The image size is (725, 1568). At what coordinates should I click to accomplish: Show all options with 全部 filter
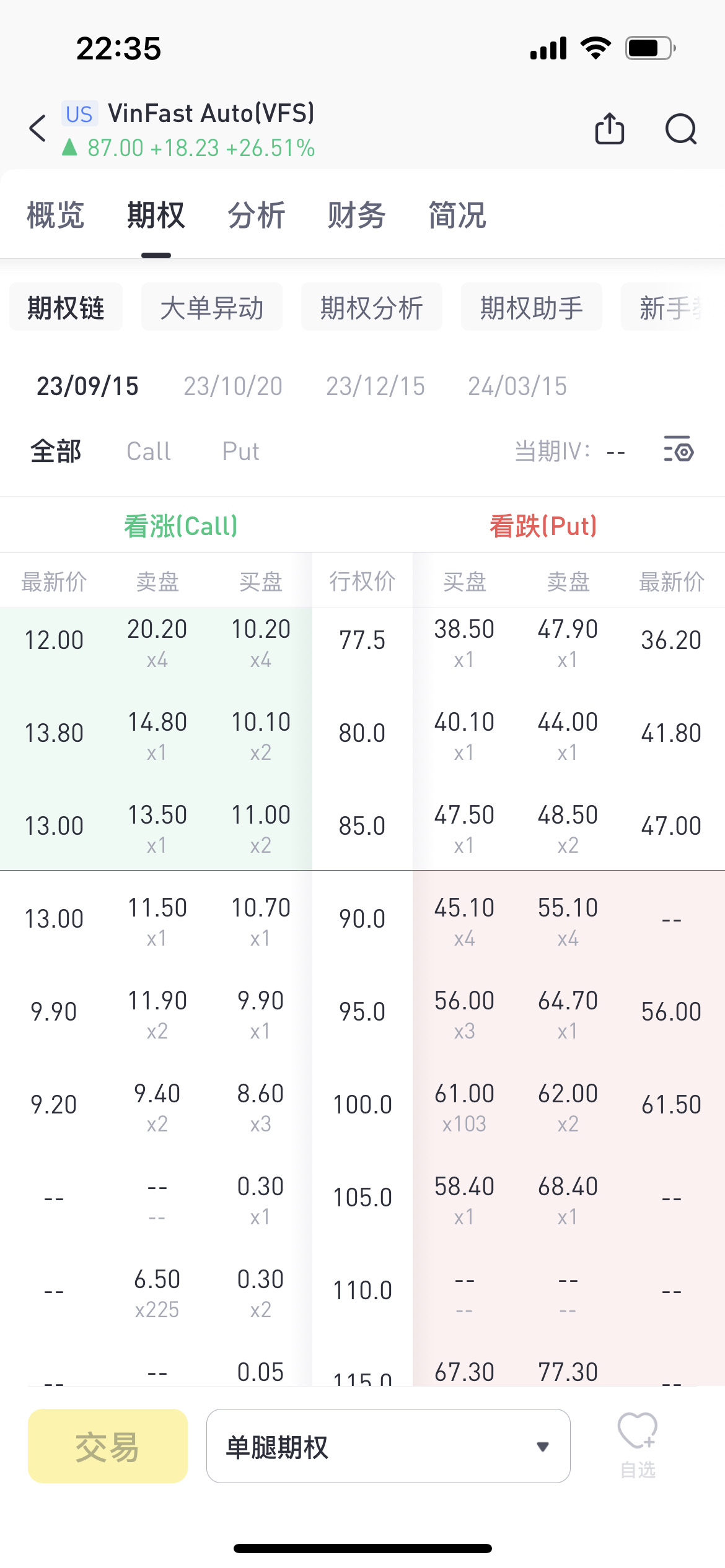pyautogui.click(x=56, y=451)
